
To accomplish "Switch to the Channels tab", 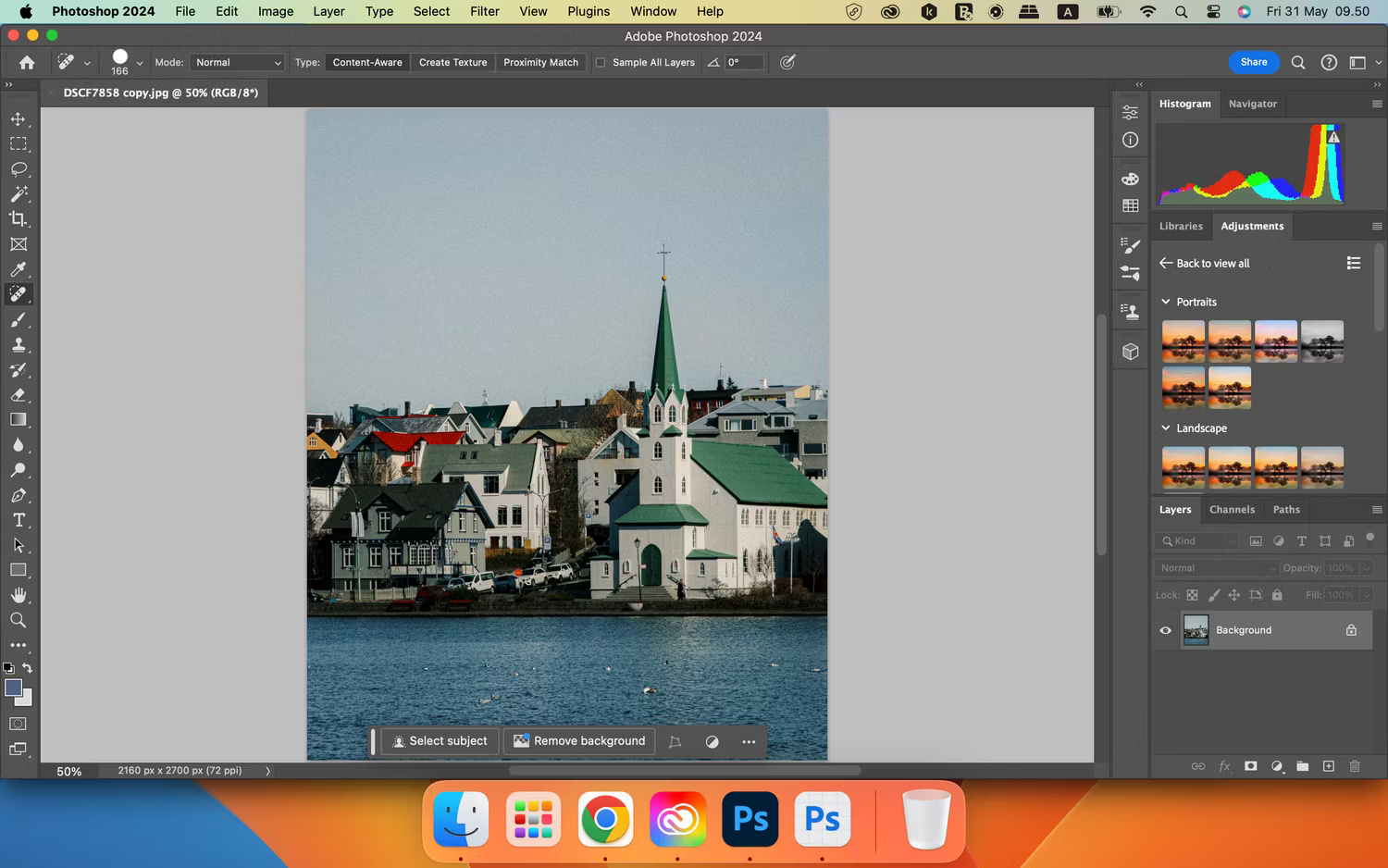I will (x=1232, y=509).
